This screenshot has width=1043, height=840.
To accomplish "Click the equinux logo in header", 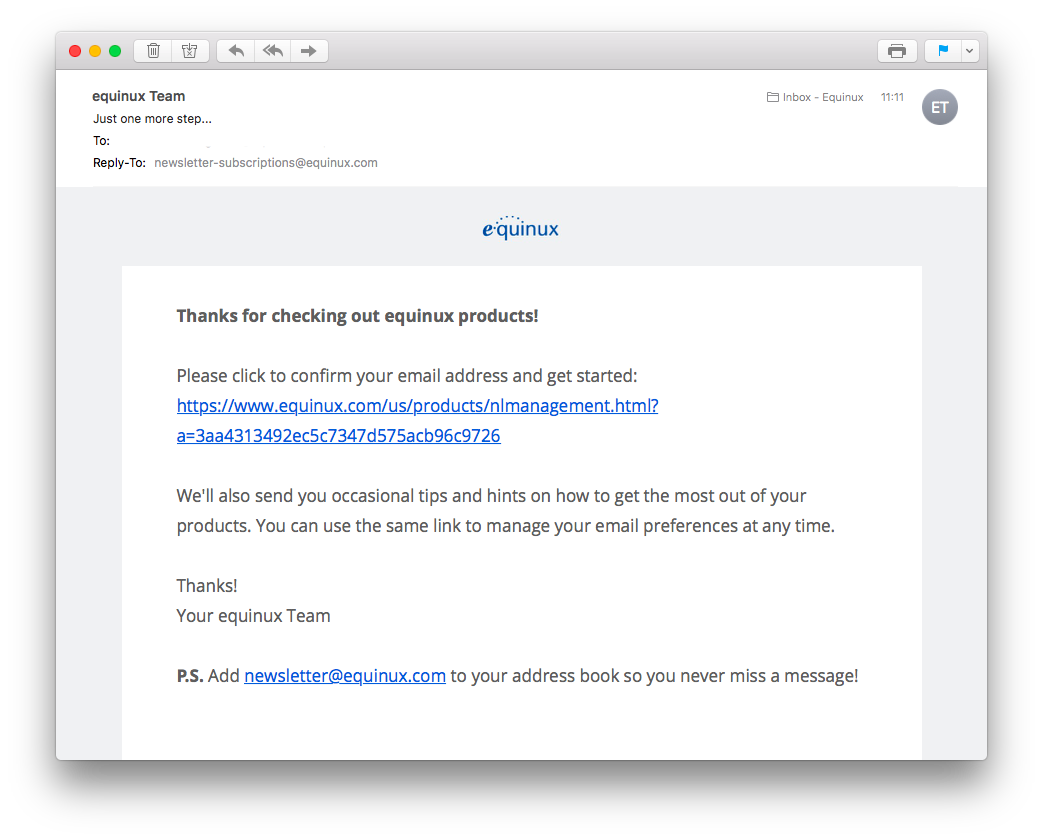I will tap(520, 227).
